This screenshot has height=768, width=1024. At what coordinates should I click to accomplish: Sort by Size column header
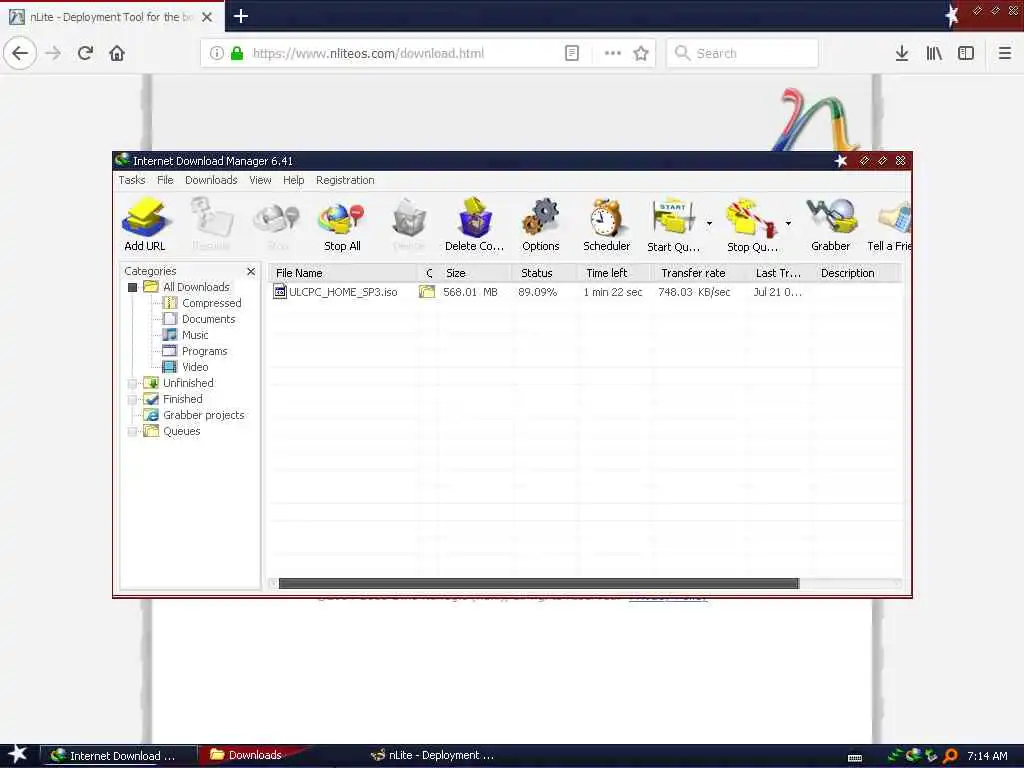(x=475, y=273)
